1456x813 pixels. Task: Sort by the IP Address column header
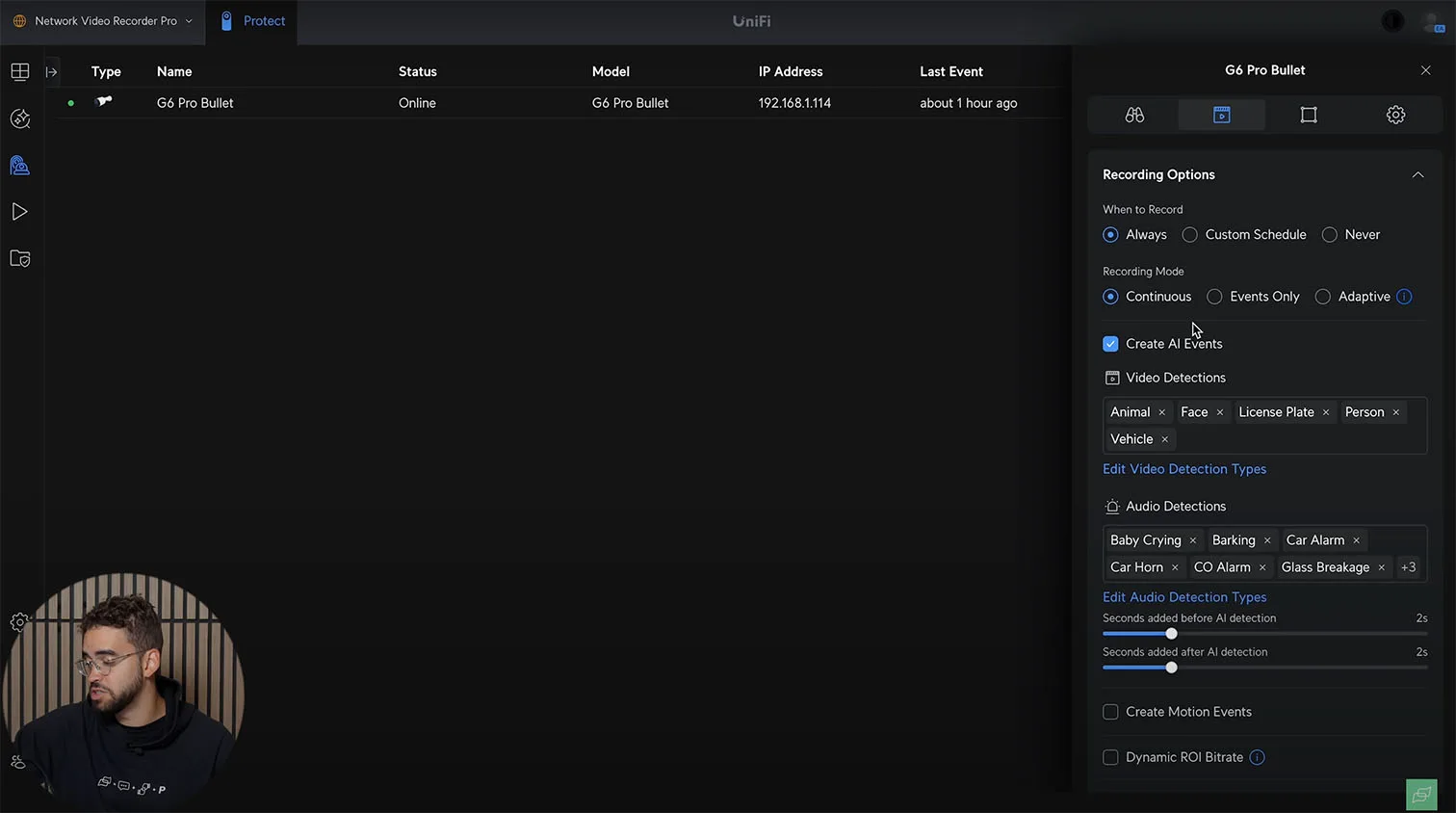point(791,71)
